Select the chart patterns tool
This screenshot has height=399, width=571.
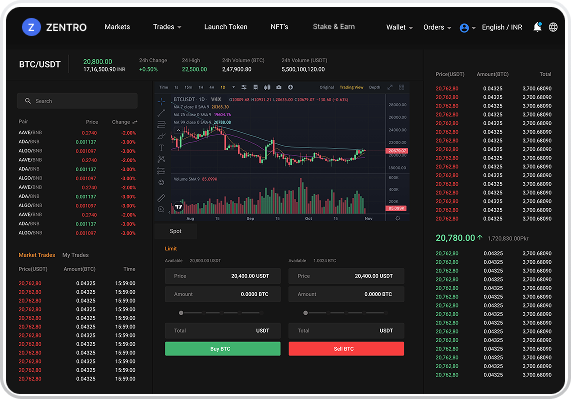coord(161,159)
